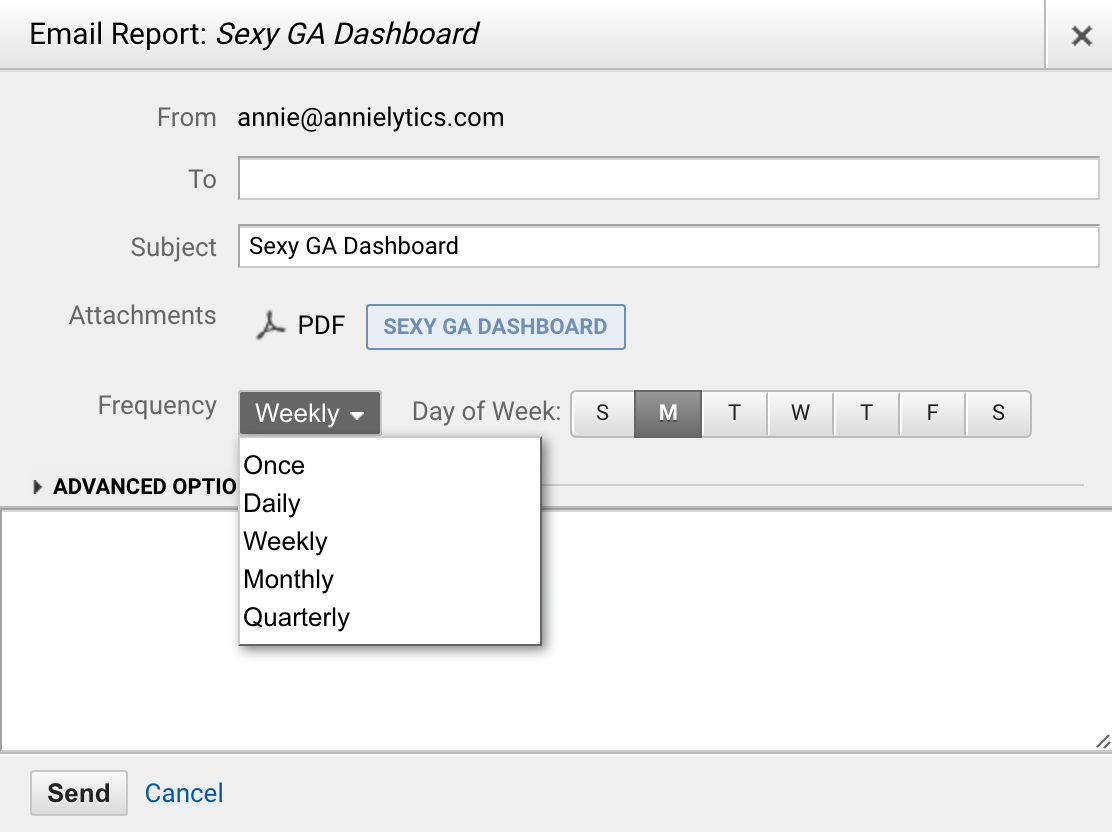This screenshot has height=832, width=1112.
Task: Click the Sexy GA Dashboard attachment button
Action: 495,327
